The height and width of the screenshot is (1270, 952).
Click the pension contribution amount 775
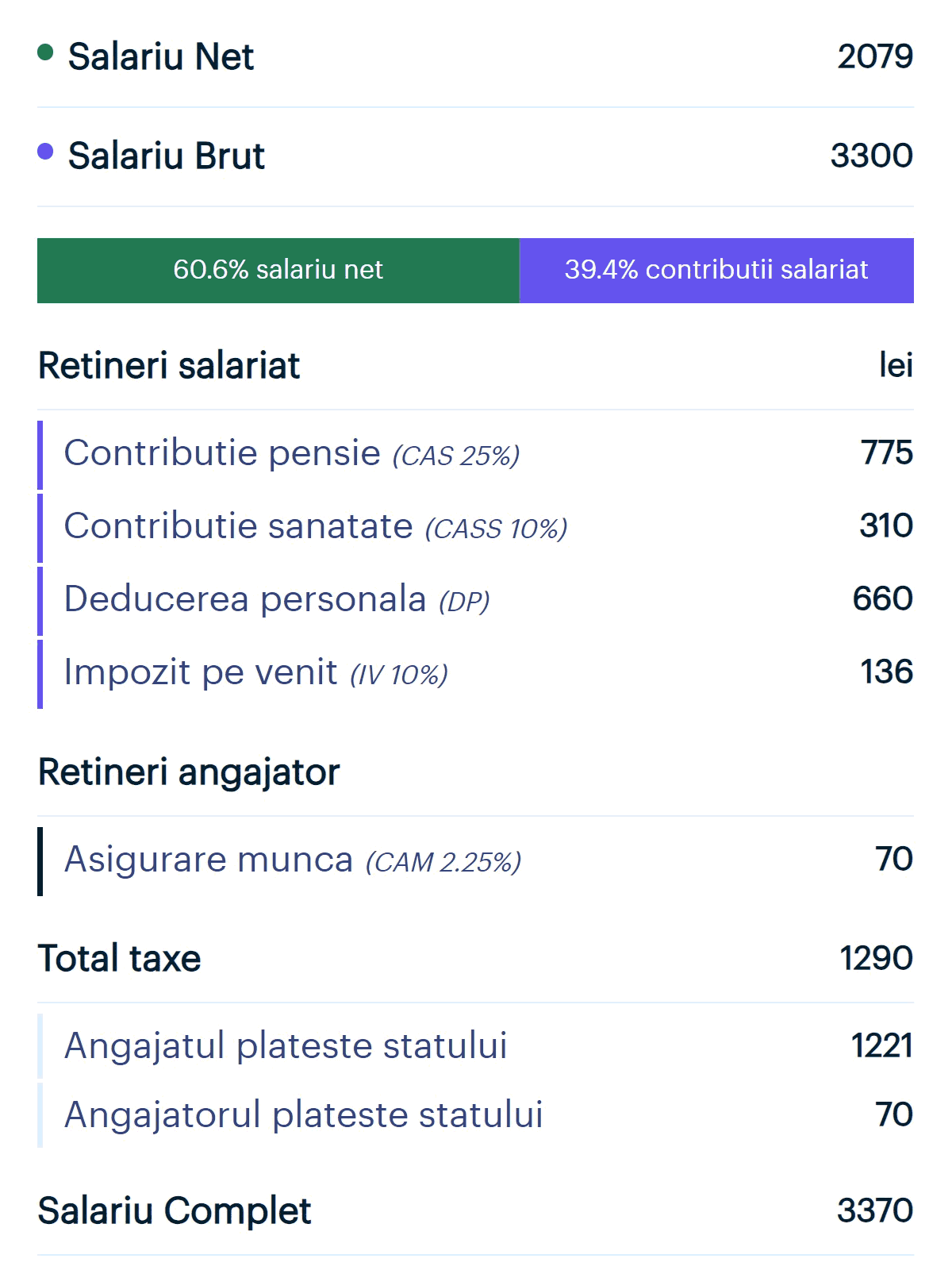pyautogui.click(x=886, y=453)
